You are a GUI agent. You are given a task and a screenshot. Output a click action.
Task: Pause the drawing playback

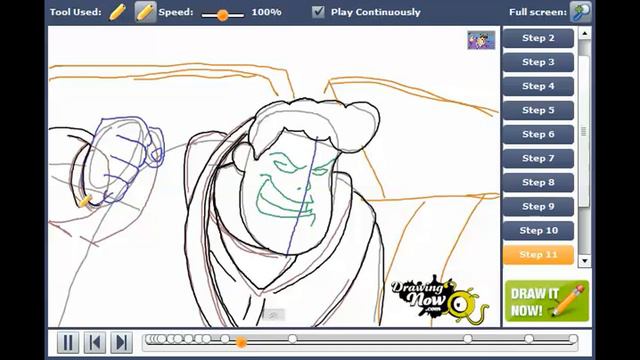point(68,342)
